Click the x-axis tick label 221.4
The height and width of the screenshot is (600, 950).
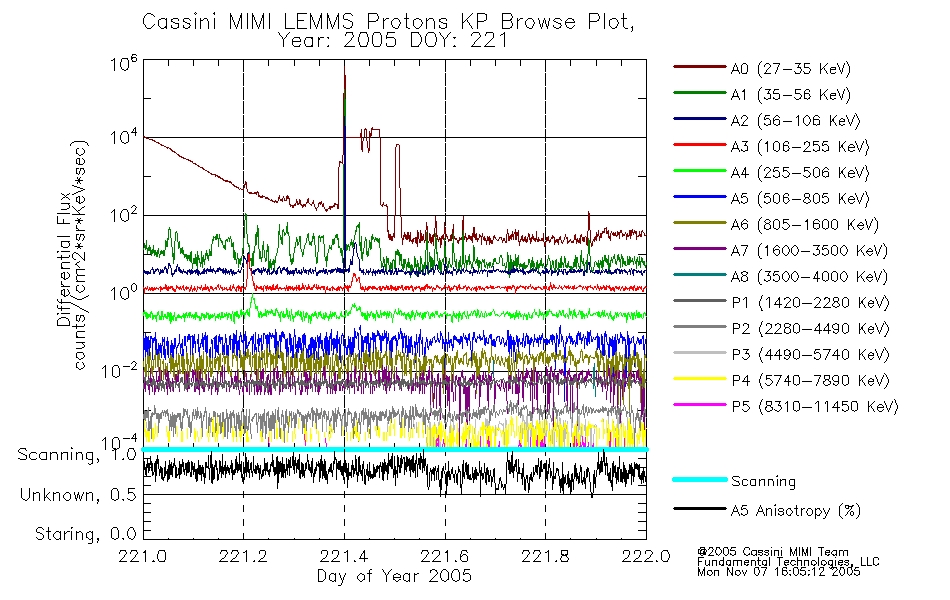click(x=344, y=556)
